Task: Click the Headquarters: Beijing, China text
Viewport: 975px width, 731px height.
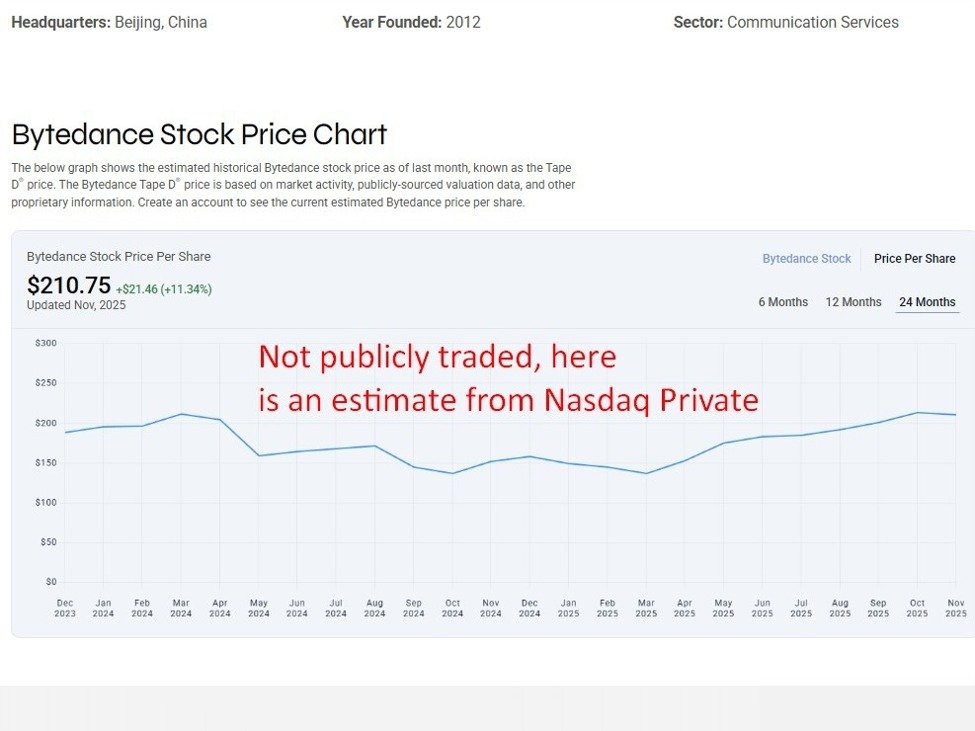Action: click(x=109, y=22)
